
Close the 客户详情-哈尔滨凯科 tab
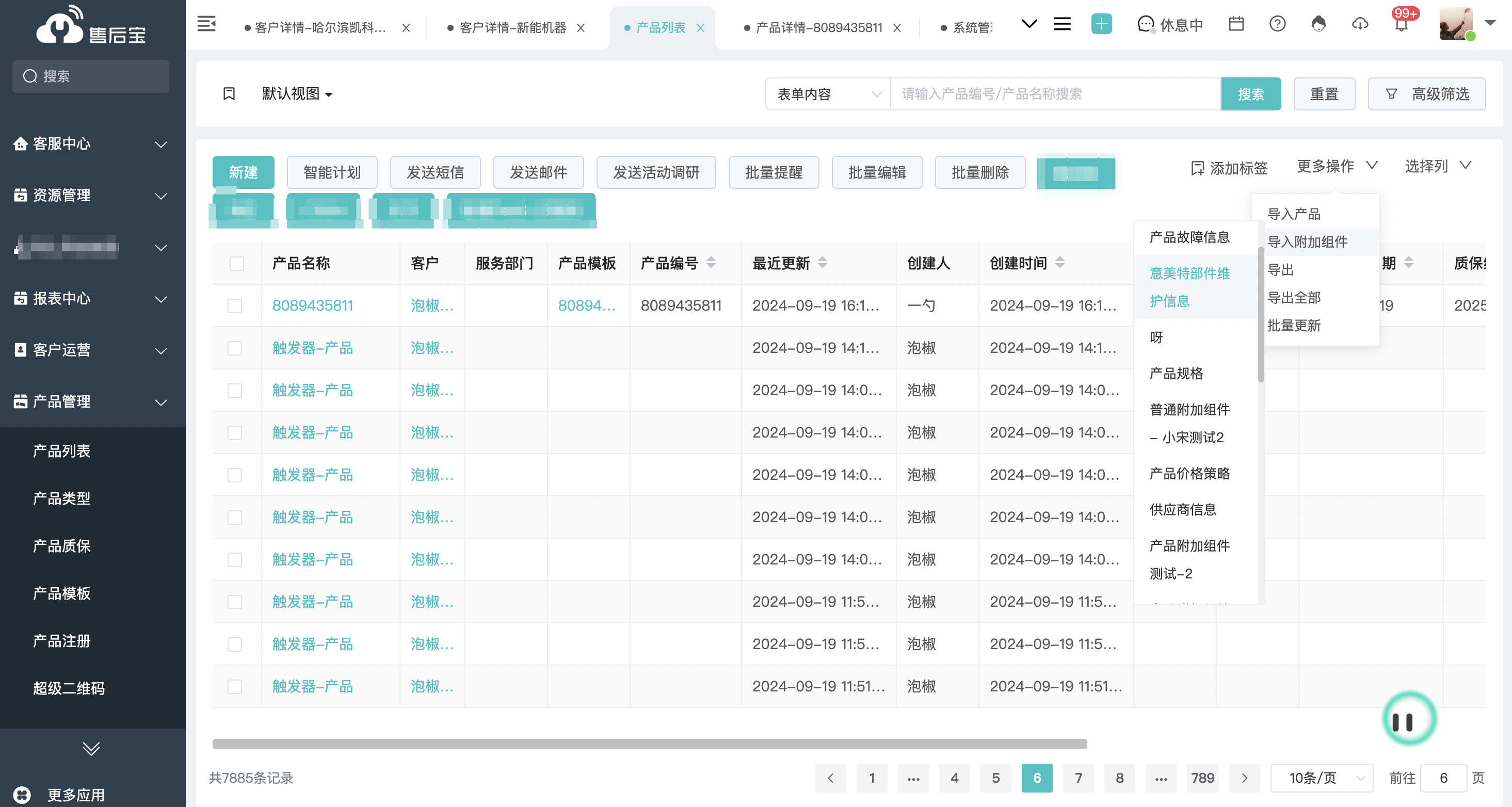point(406,27)
